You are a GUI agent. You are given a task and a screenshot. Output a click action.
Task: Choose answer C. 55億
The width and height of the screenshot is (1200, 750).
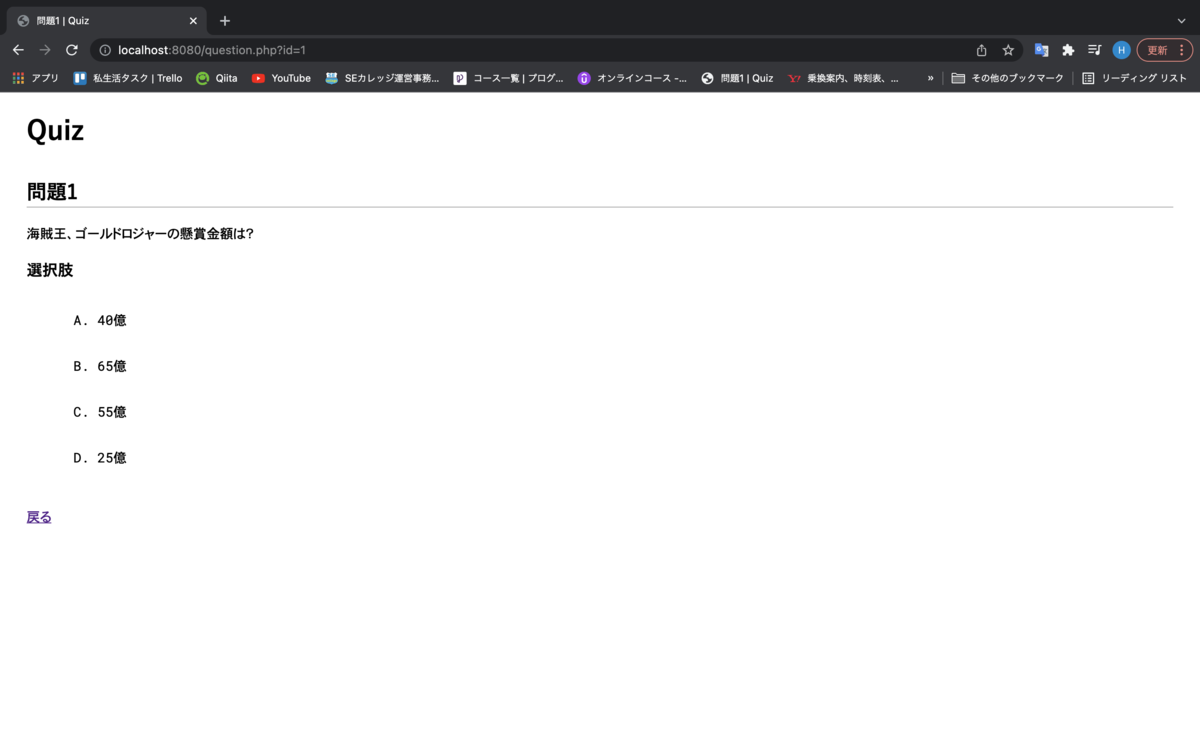[100, 413]
